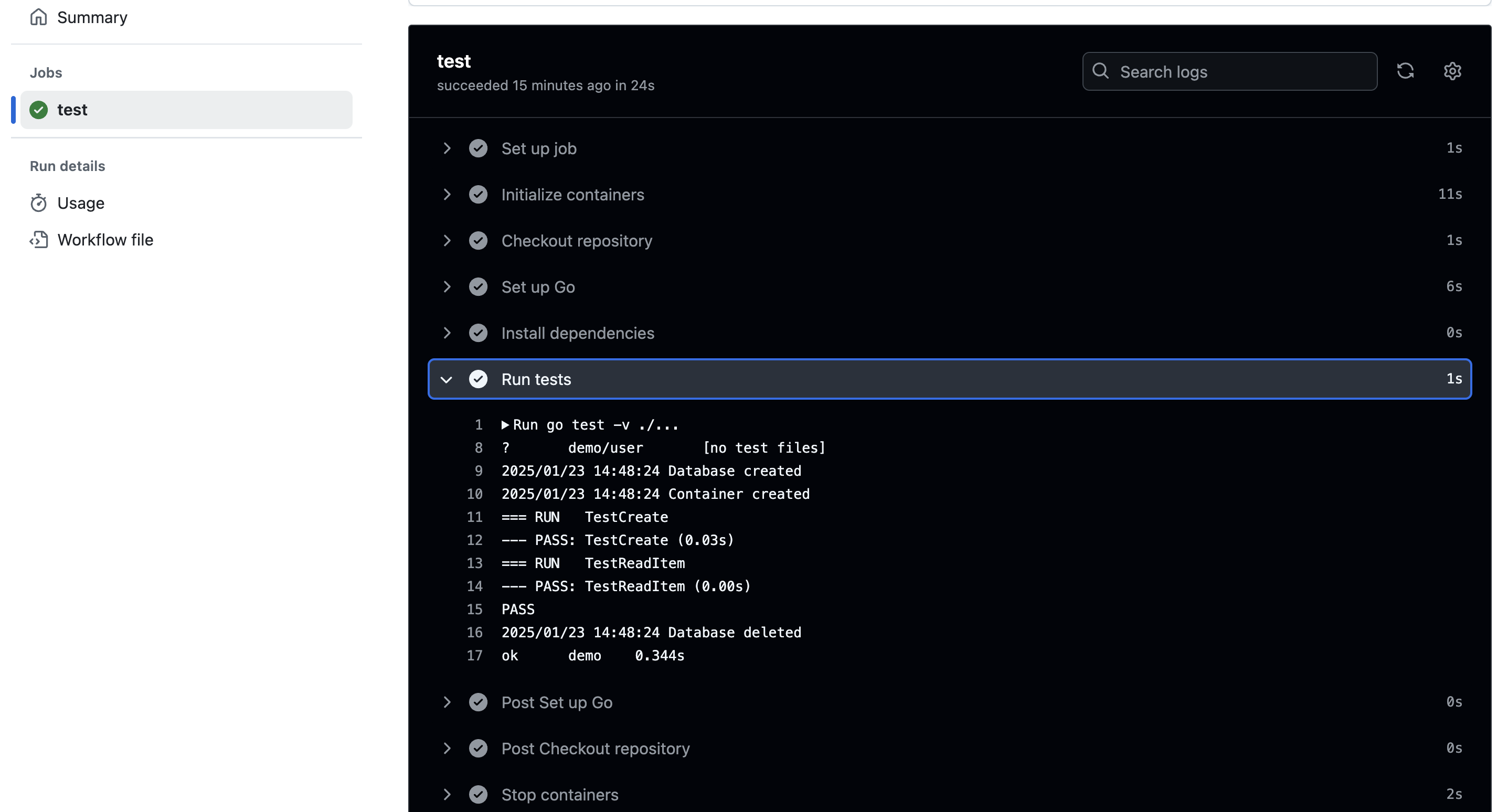Click the refresh logs icon

point(1405,71)
